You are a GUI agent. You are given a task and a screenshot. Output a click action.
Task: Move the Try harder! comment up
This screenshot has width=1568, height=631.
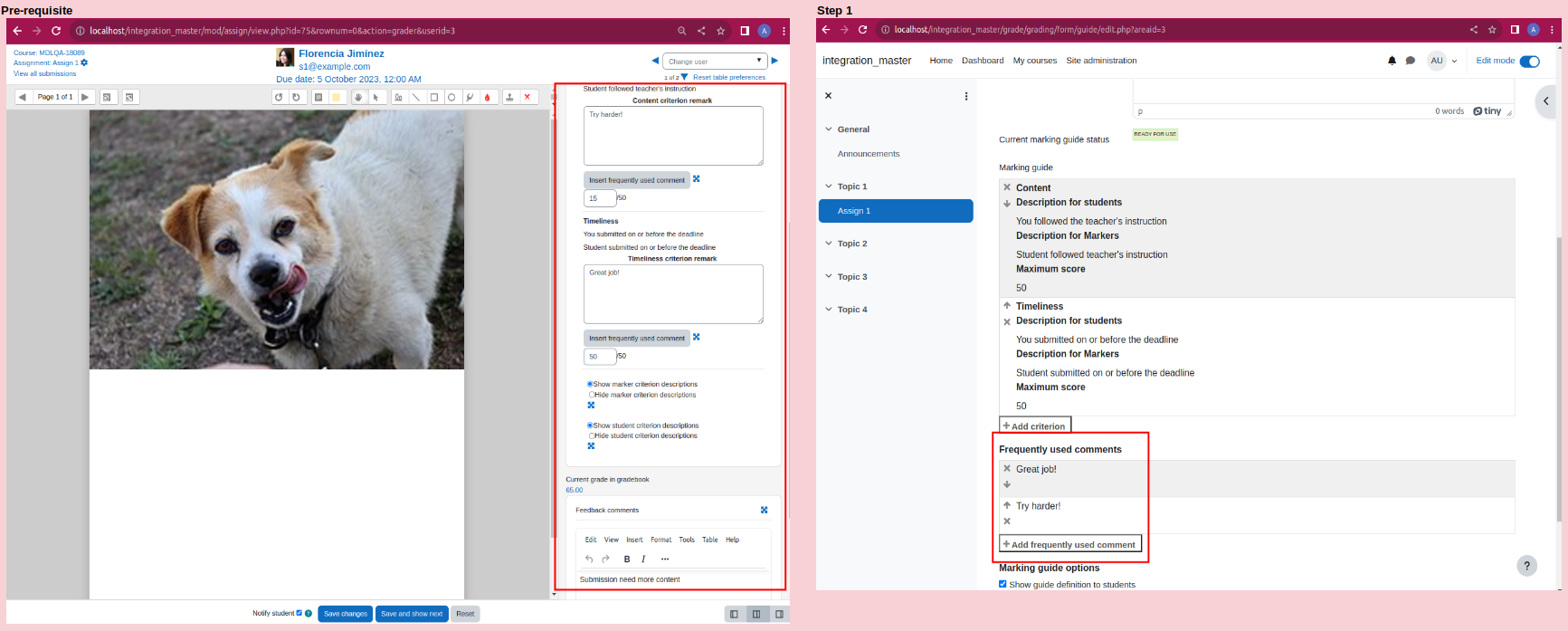click(1007, 505)
